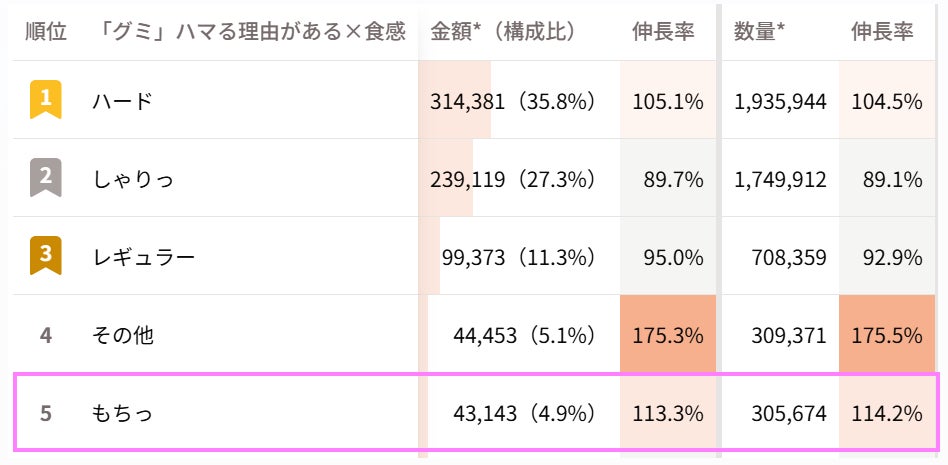The image size is (948, 465).
Task: Click the もちっ row label
Action: (123, 414)
